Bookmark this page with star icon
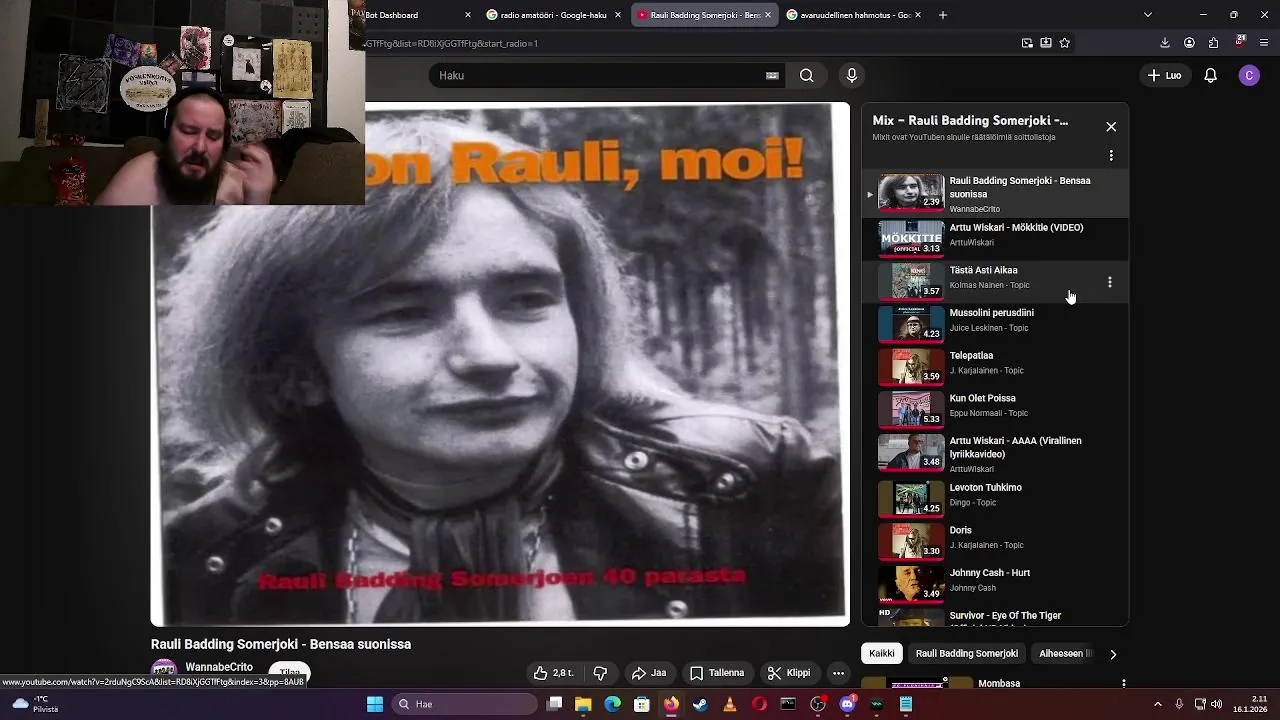The height and width of the screenshot is (720, 1280). pyautogui.click(x=1064, y=43)
